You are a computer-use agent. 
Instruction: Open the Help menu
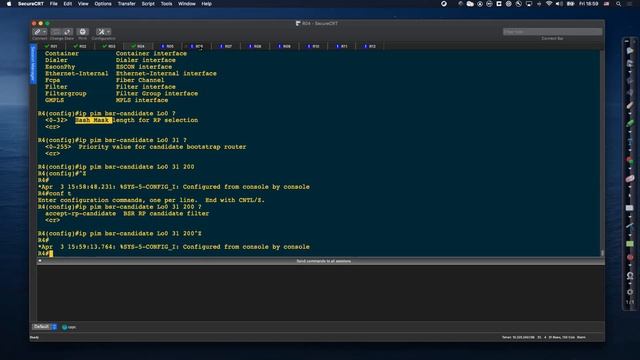click(207, 4)
